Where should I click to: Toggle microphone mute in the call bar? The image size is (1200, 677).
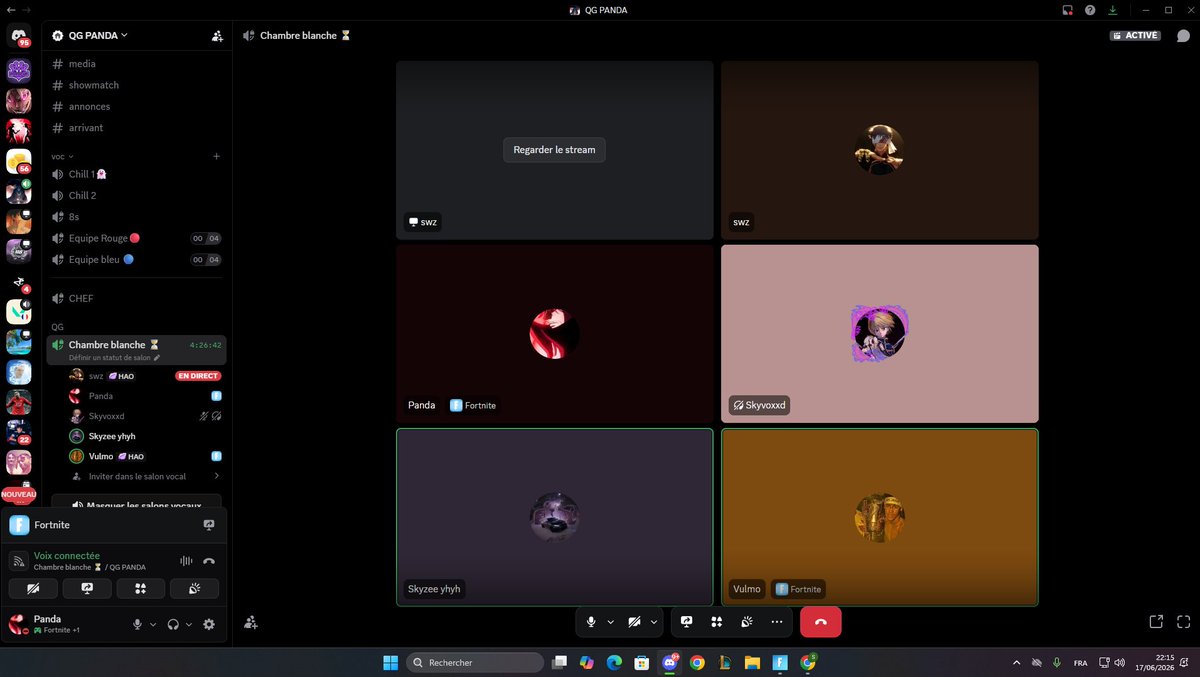coord(591,622)
